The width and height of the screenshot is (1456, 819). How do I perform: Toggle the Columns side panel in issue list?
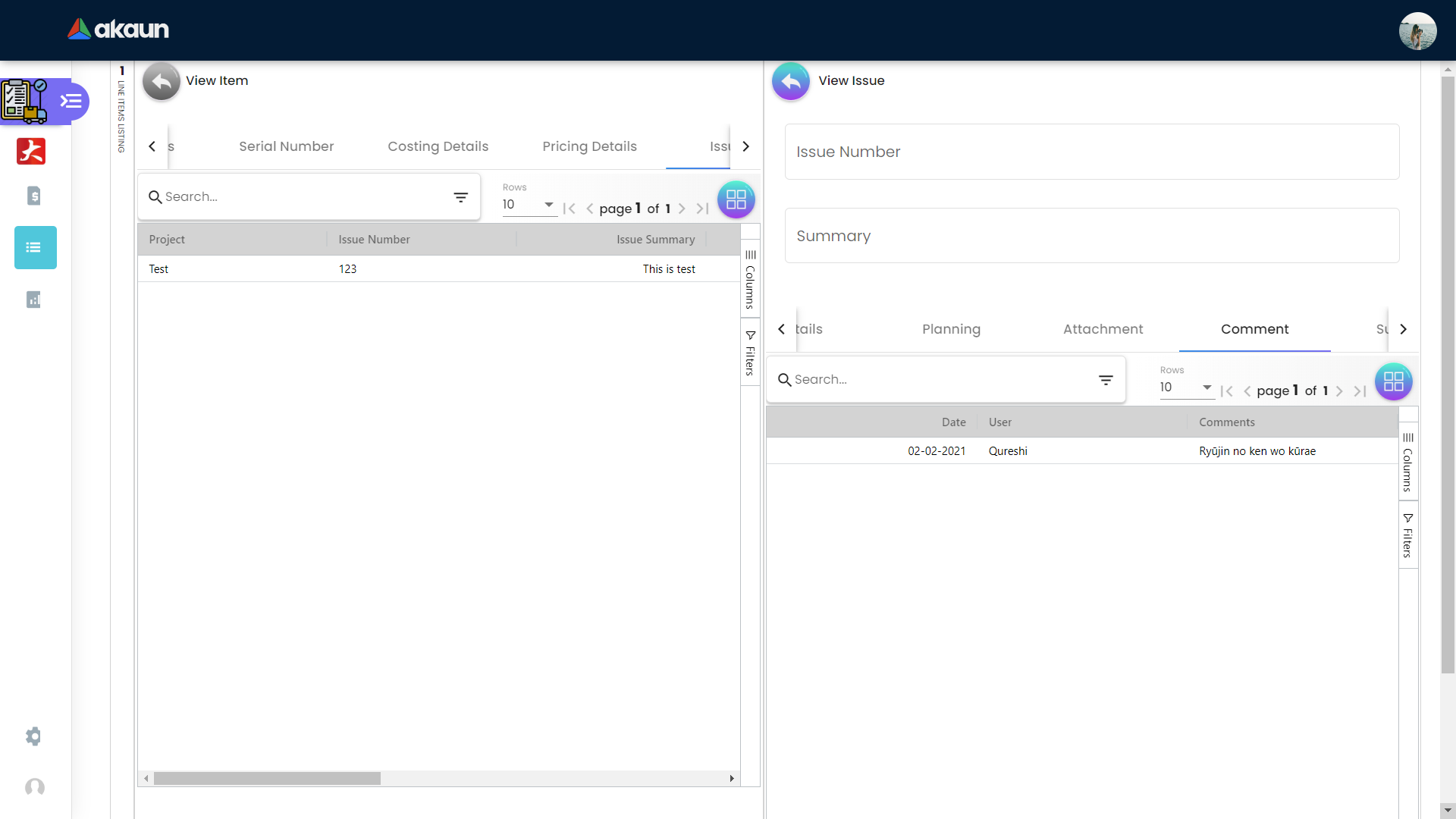pyautogui.click(x=750, y=279)
